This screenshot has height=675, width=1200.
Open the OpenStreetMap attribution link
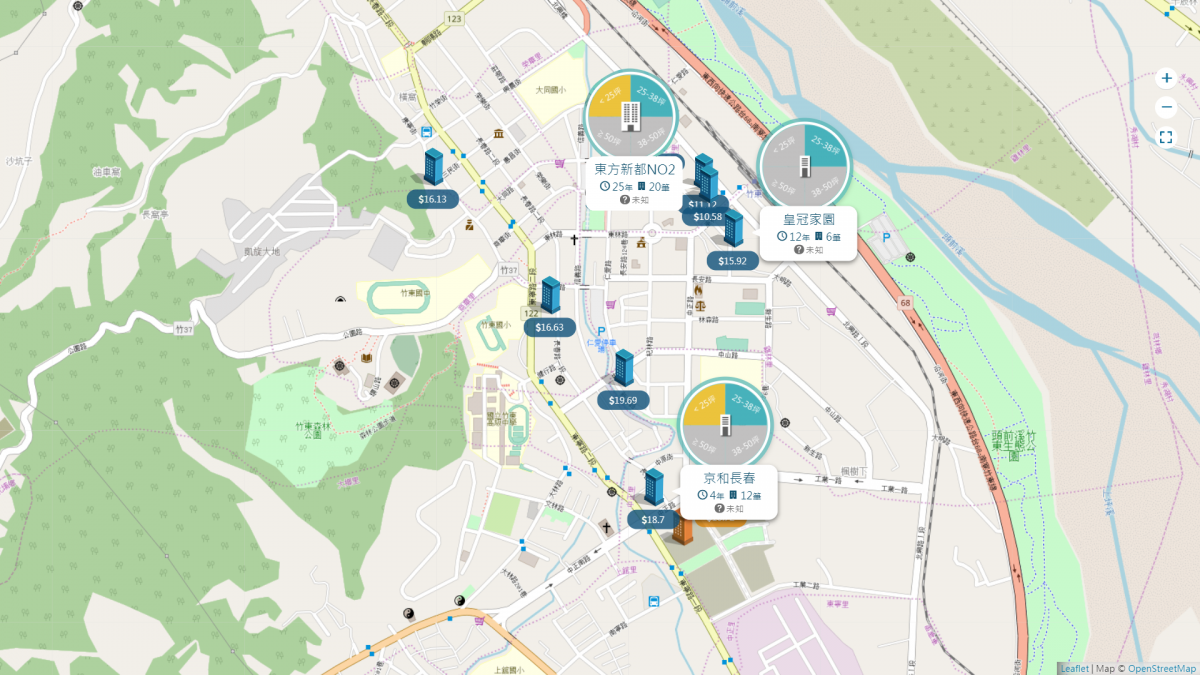click(x=1162, y=668)
